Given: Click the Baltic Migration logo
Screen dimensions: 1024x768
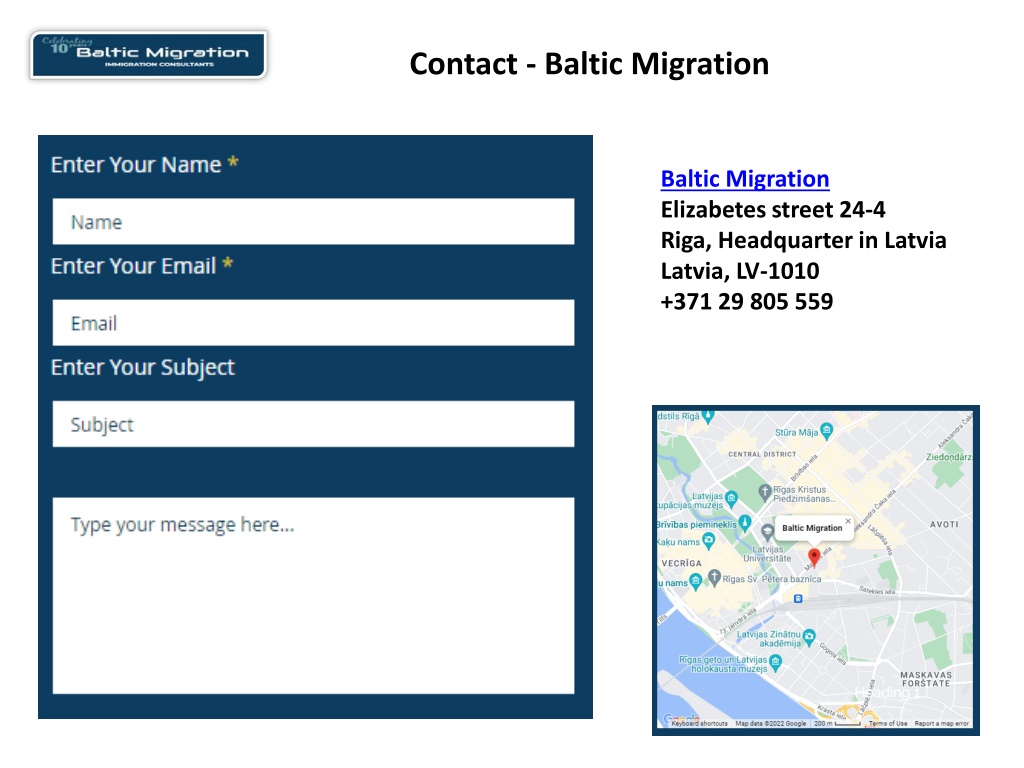Looking at the screenshot, I should (148, 55).
